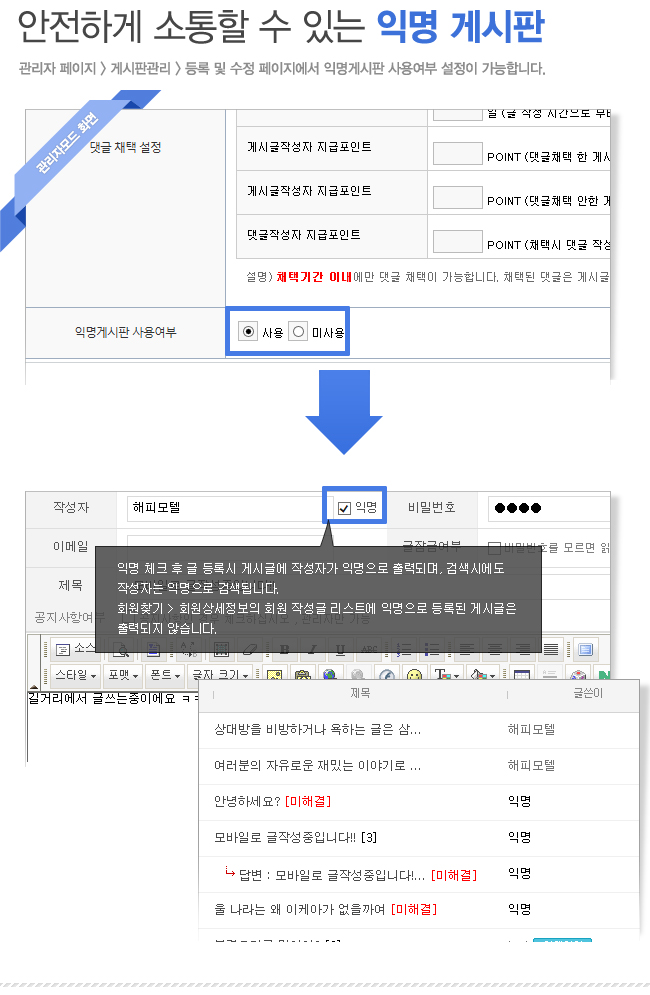Image resolution: width=650 pixels, height=995 pixels.
Task: Open post 안녕하세요? [미해결]
Action: point(272,801)
